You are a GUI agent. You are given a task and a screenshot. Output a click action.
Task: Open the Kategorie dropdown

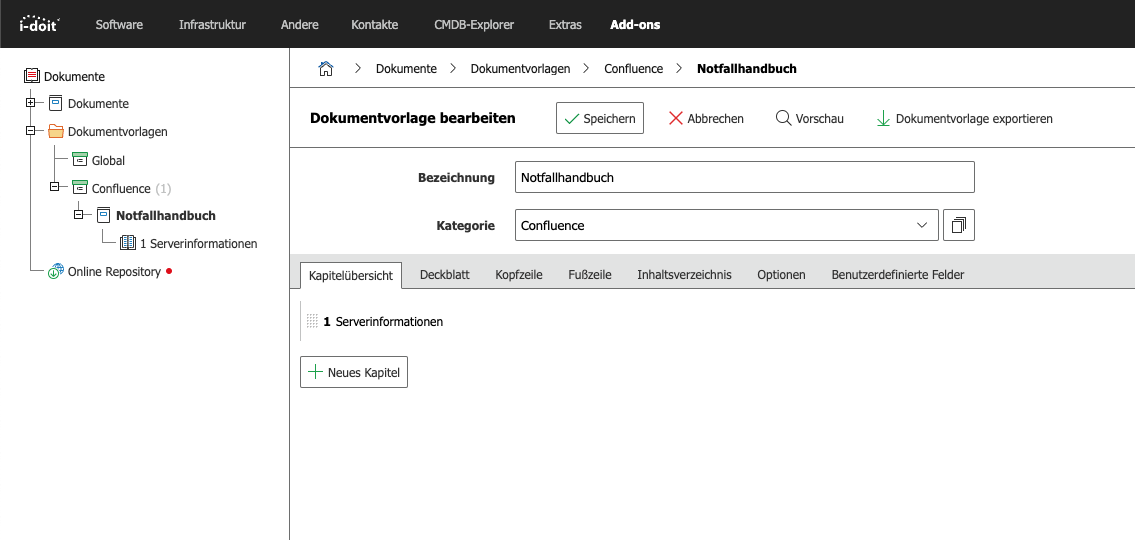click(x=727, y=226)
